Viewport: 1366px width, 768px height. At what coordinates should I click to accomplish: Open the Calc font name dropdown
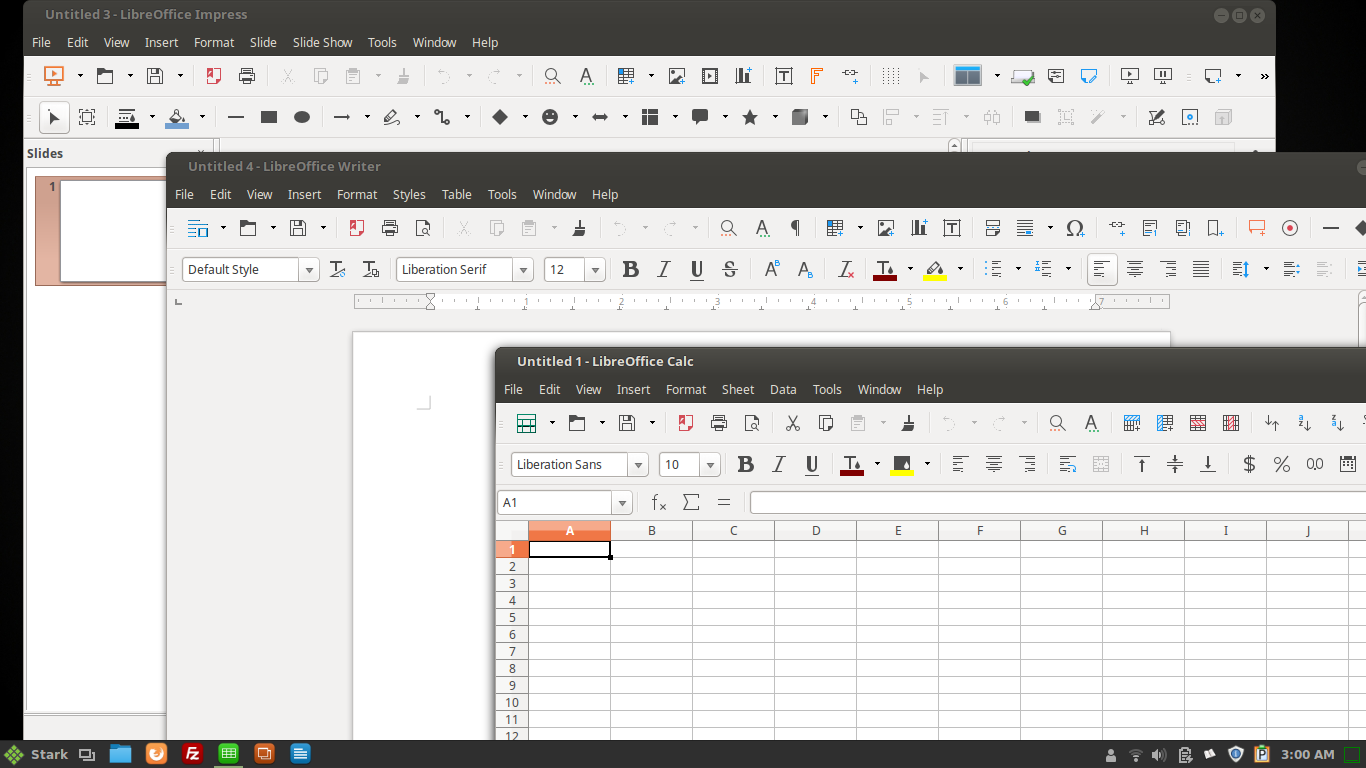point(638,465)
